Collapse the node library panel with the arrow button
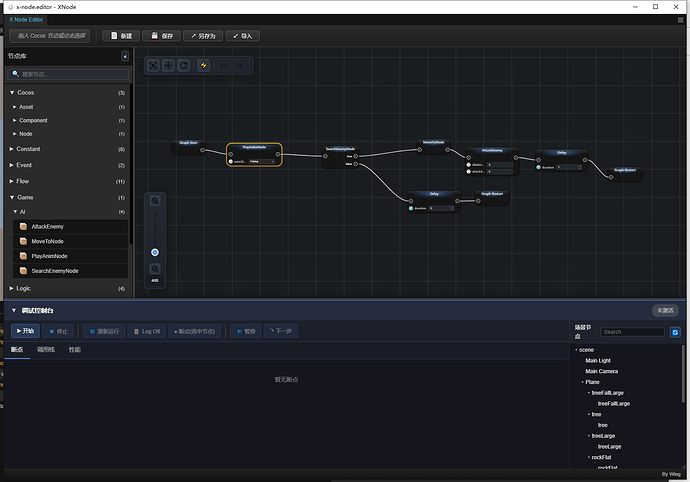690x482 pixels. coord(125,56)
